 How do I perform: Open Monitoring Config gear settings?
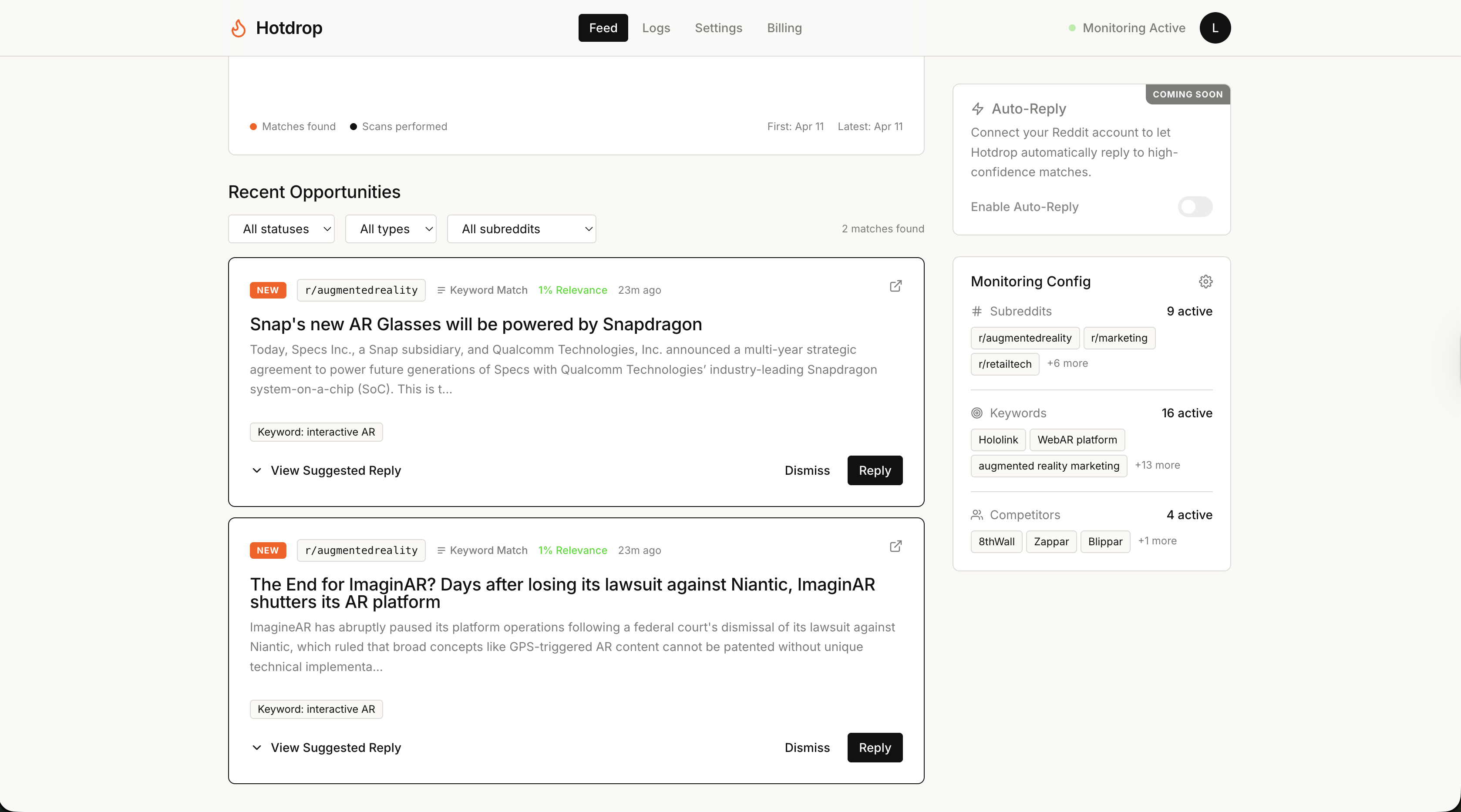click(1205, 282)
